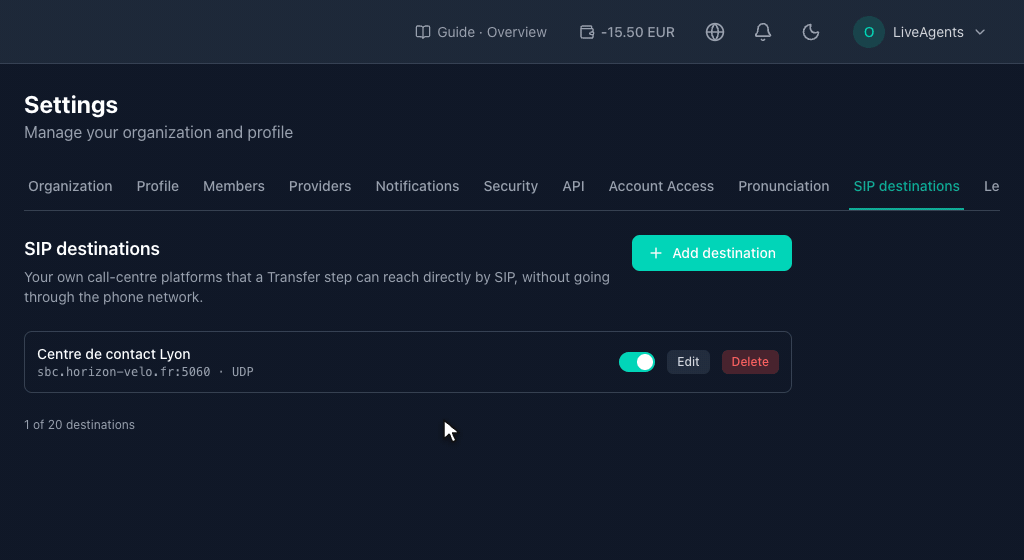Image resolution: width=1024 pixels, height=560 pixels.
Task: Select the Security tab
Action: [511, 187]
